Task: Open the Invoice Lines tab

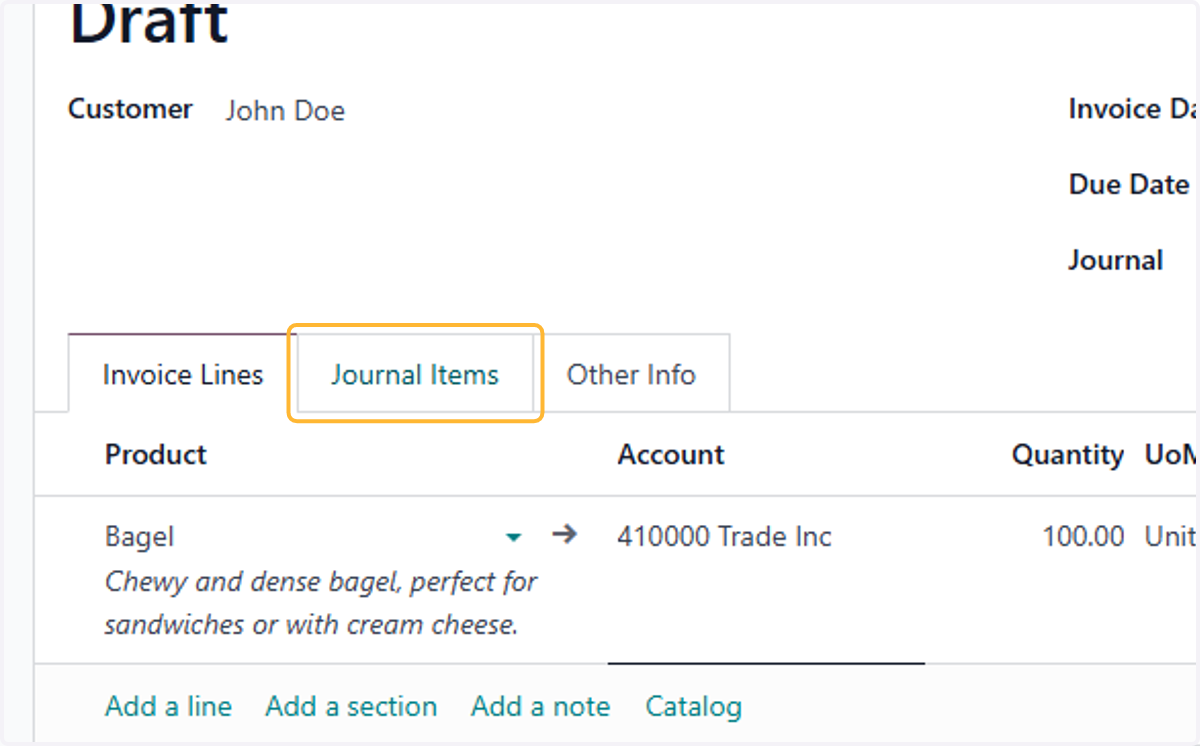Action: coord(183,374)
